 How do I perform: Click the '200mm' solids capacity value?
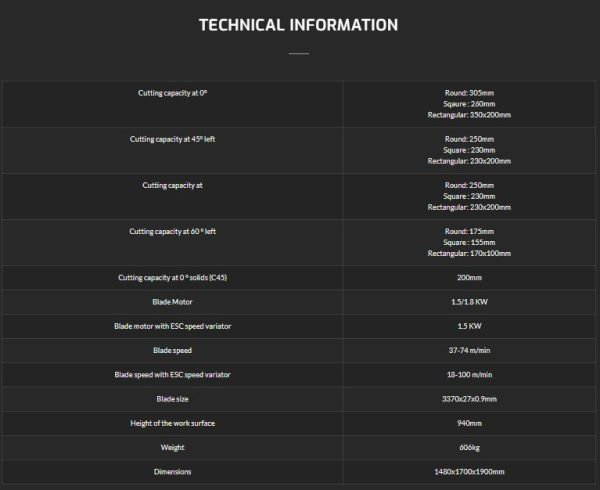click(x=469, y=278)
